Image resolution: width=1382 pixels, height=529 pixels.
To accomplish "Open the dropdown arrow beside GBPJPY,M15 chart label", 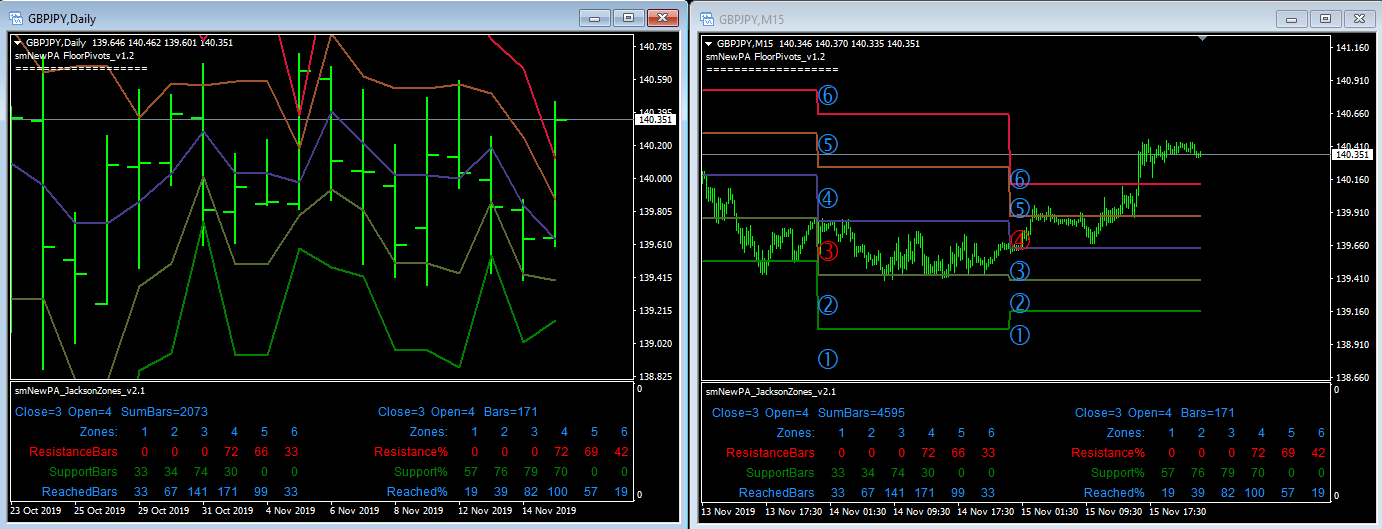I will 709,43.
